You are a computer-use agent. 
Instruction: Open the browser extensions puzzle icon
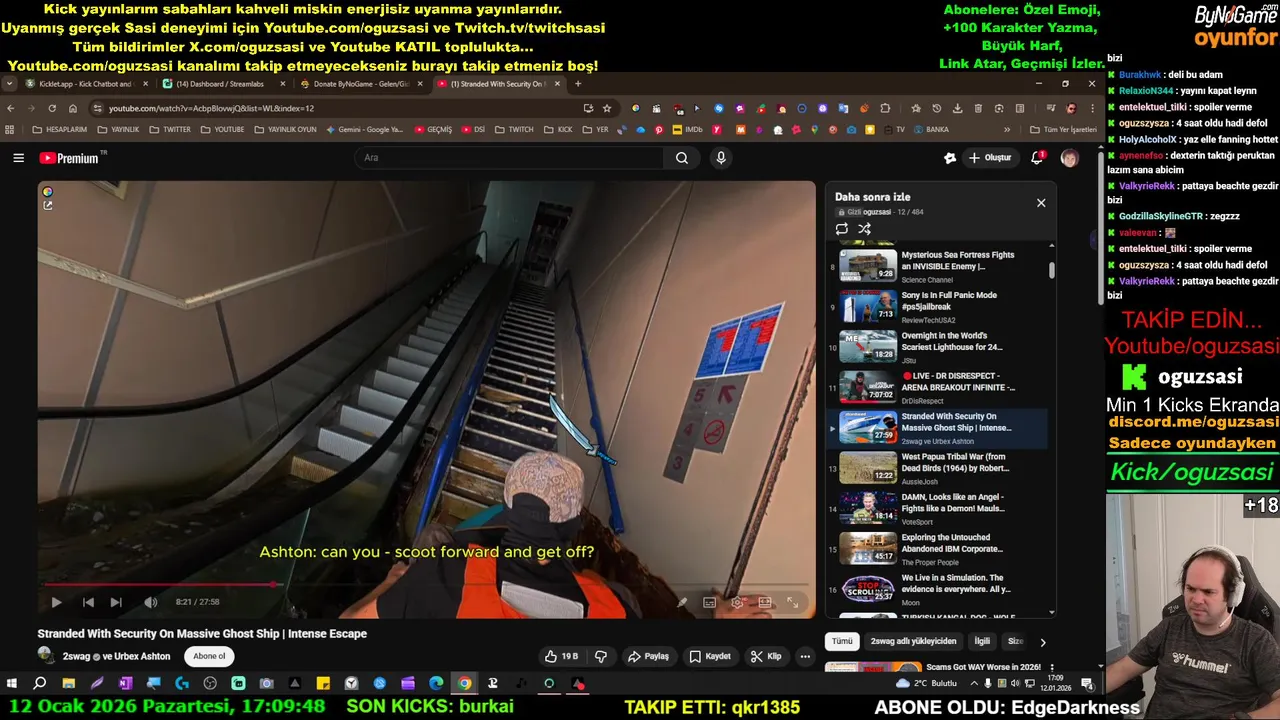tap(885, 108)
